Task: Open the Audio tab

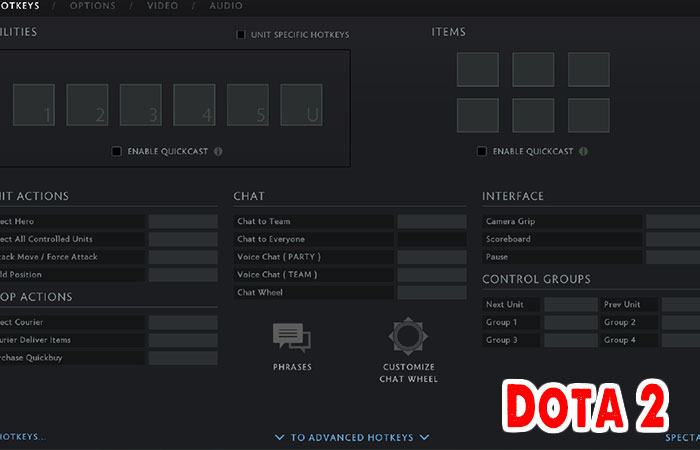Action: (x=225, y=6)
